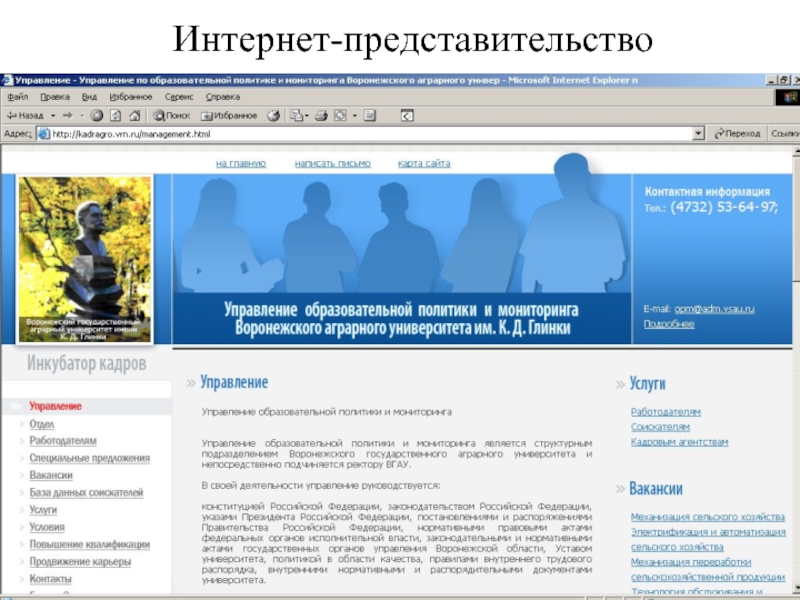Click the Управление page heading
The image size is (800, 600).
(x=234, y=383)
